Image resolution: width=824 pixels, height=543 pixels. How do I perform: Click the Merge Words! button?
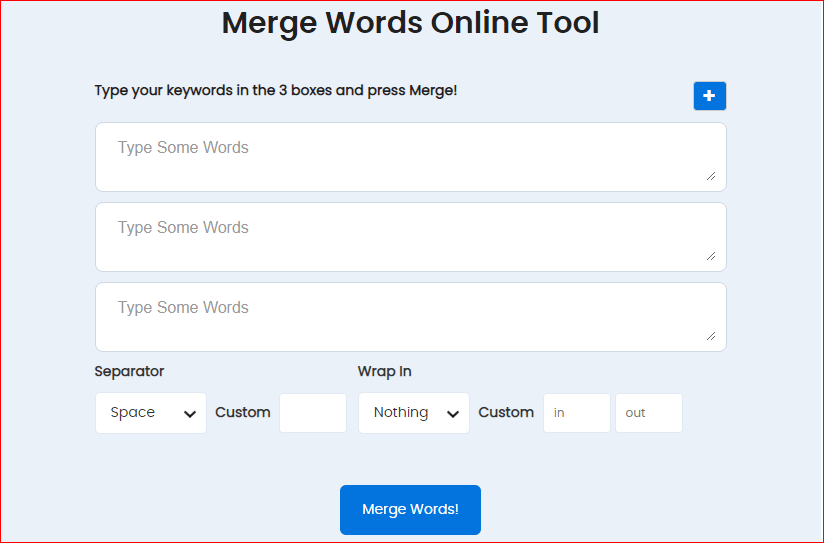[410, 509]
